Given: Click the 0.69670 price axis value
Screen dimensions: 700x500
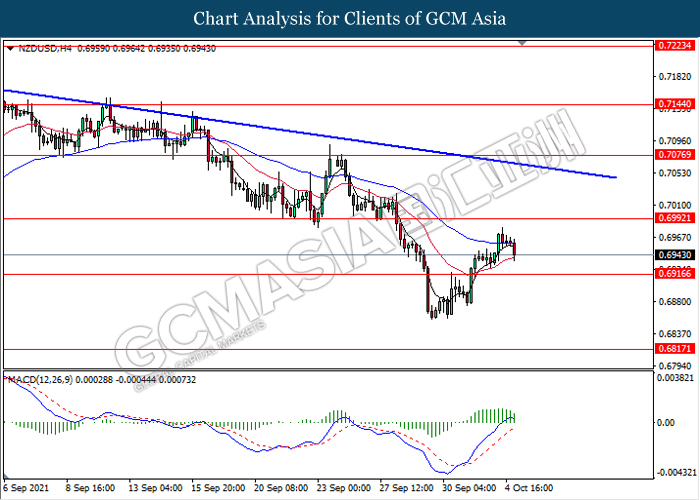Looking at the screenshot, I should point(675,237).
